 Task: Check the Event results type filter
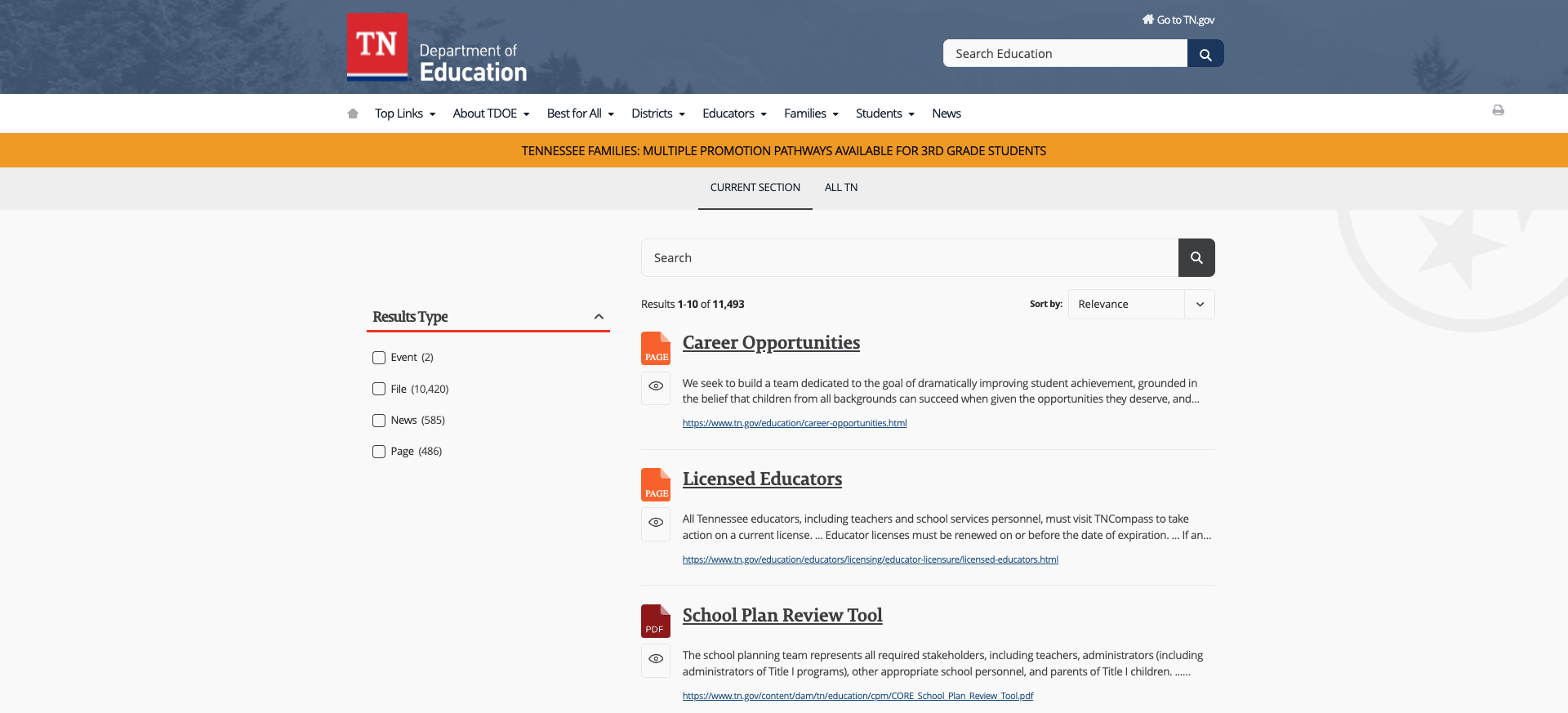tap(379, 358)
